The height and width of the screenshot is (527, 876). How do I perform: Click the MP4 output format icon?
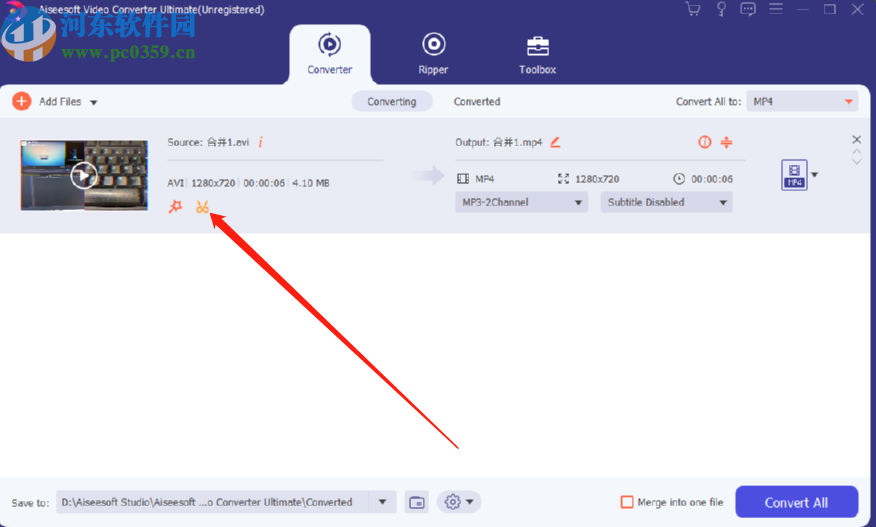tap(794, 175)
